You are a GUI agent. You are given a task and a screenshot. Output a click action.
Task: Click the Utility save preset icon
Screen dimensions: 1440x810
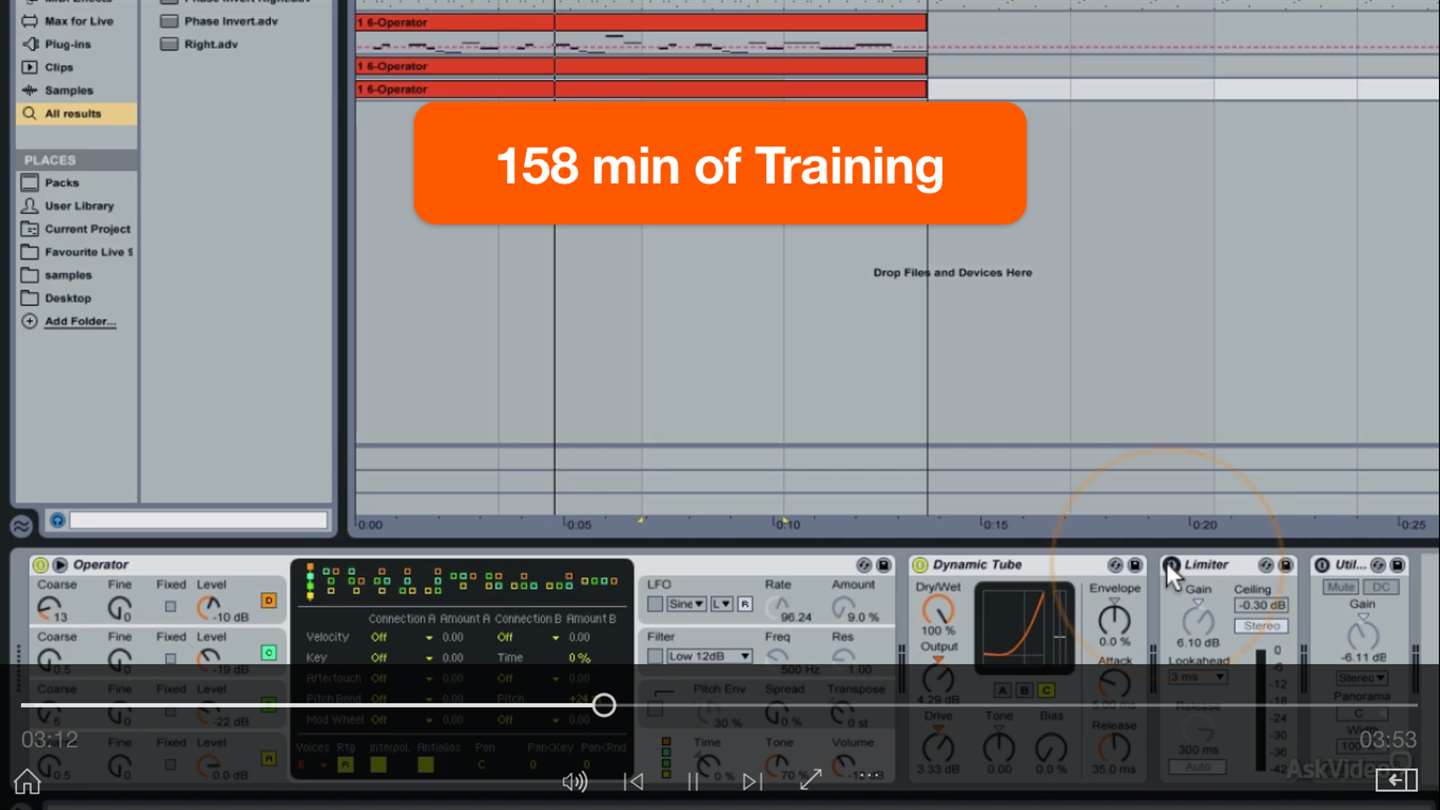click(x=1398, y=565)
